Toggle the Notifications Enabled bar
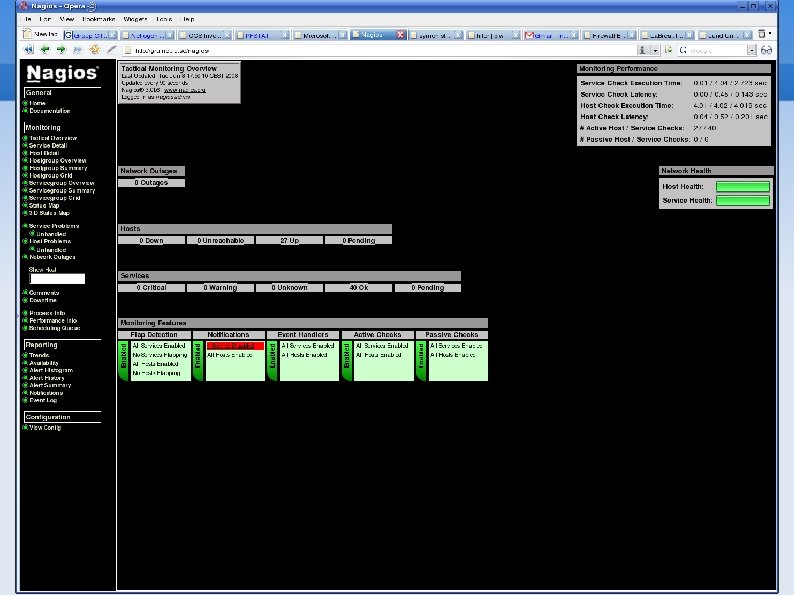Screen dimensions: 794x595 coord(198,361)
